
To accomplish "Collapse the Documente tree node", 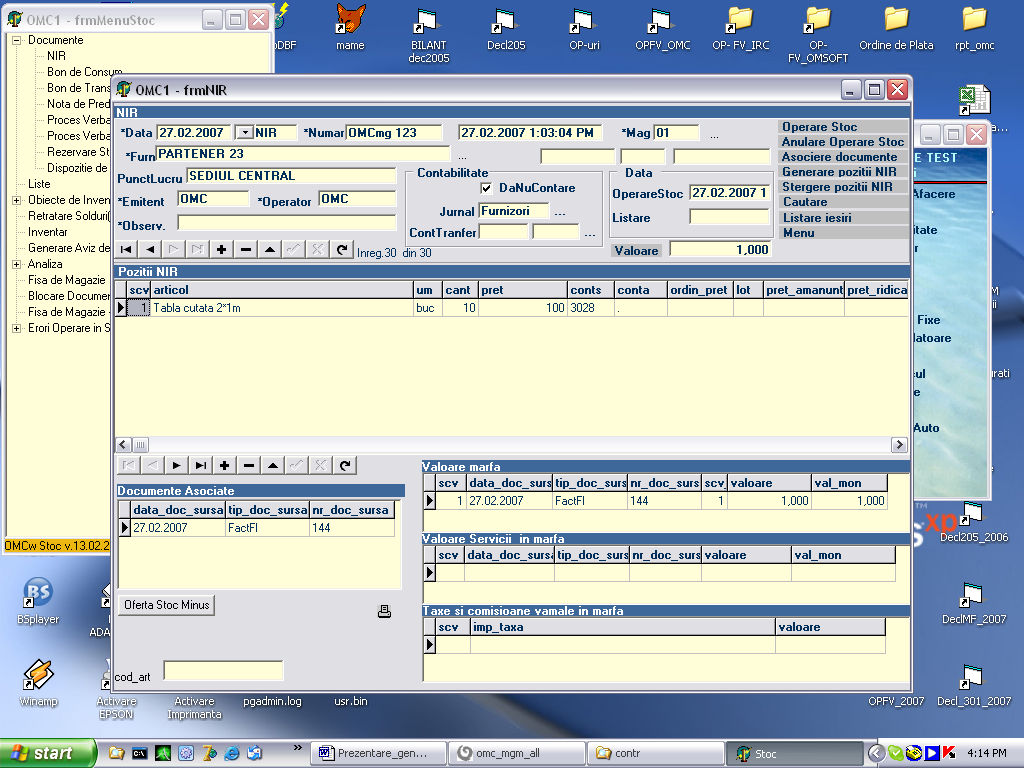I will [x=17, y=40].
